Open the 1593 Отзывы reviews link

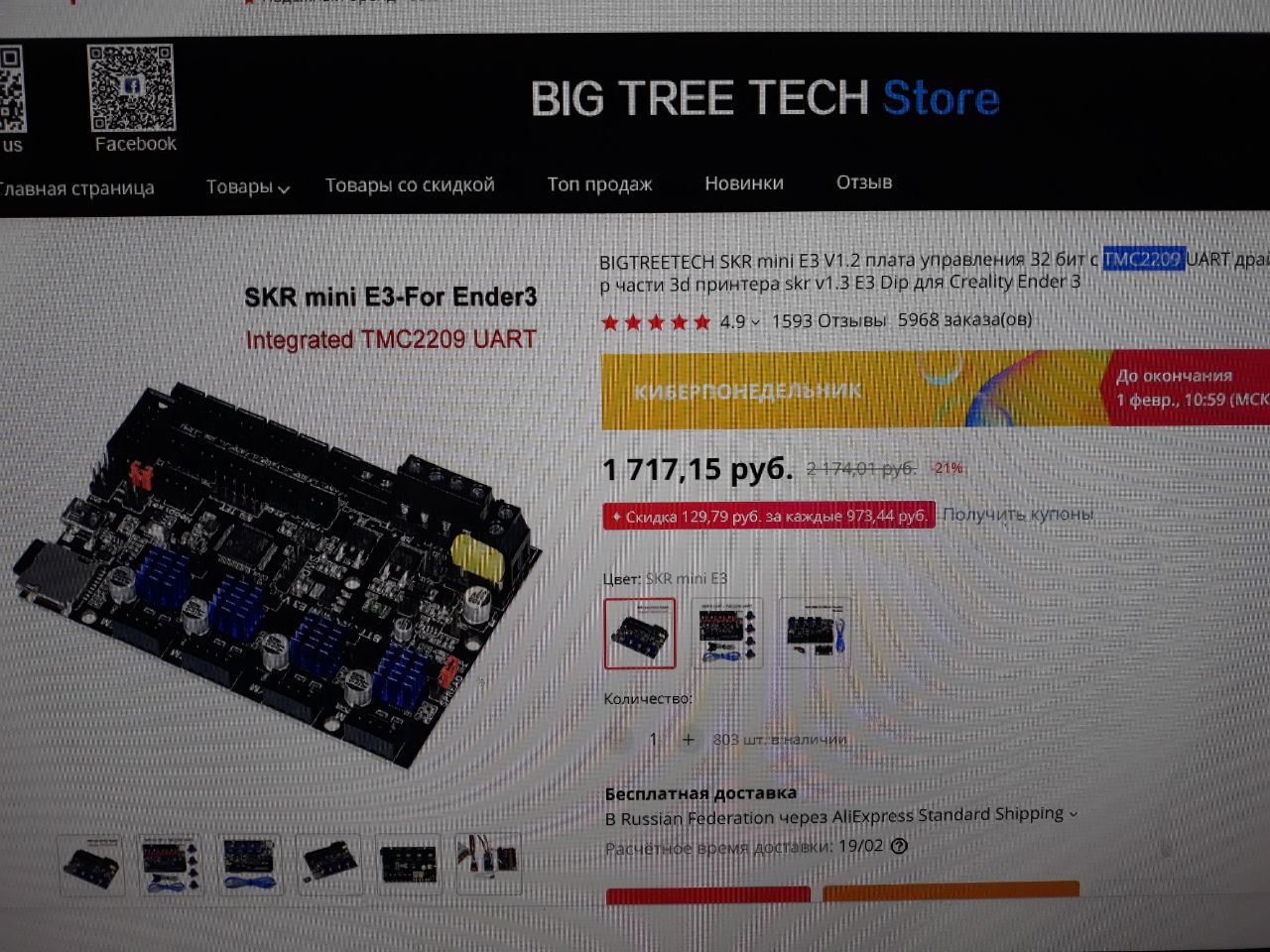click(x=828, y=320)
